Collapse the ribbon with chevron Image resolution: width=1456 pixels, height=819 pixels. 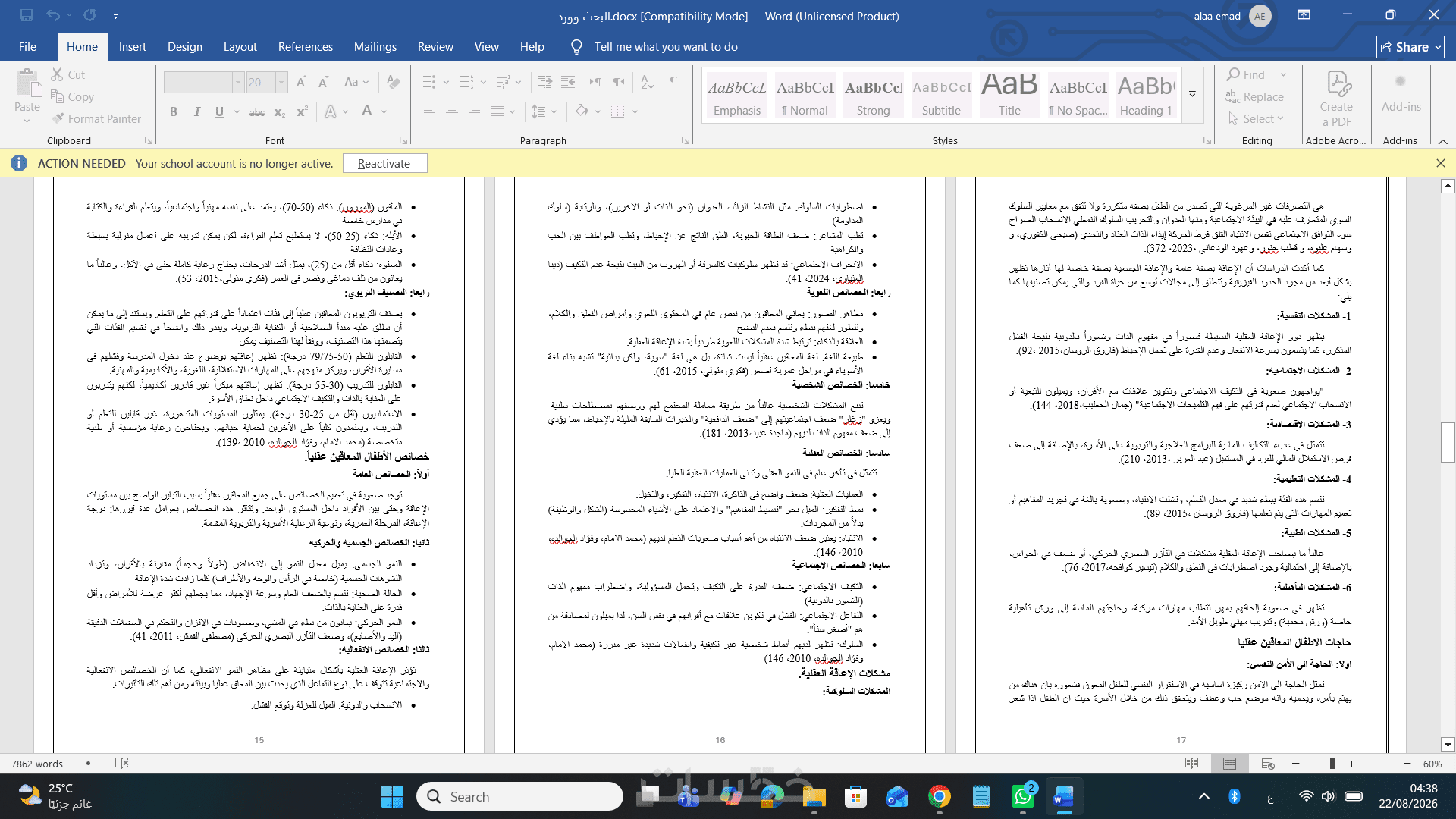[x=1442, y=141]
